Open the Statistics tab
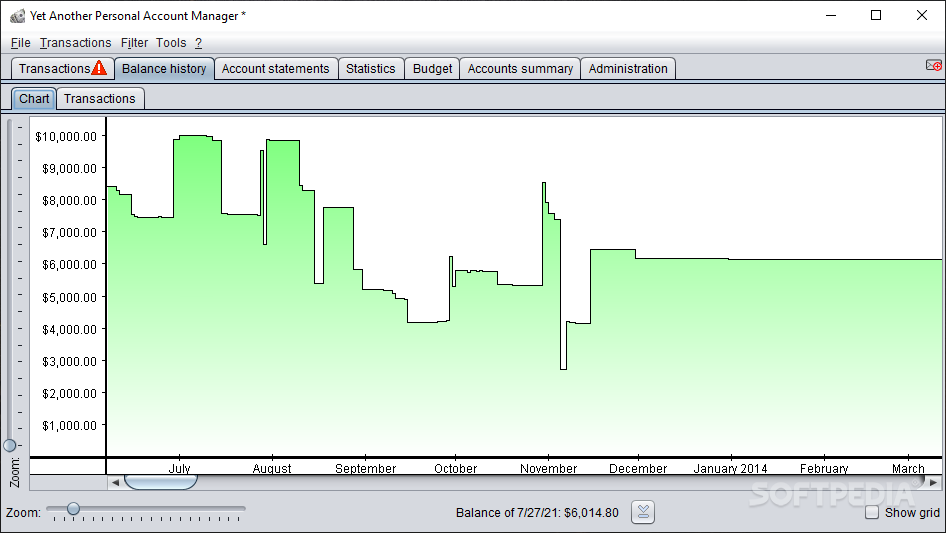Image resolution: width=946 pixels, height=533 pixels. pyautogui.click(x=370, y=68)
